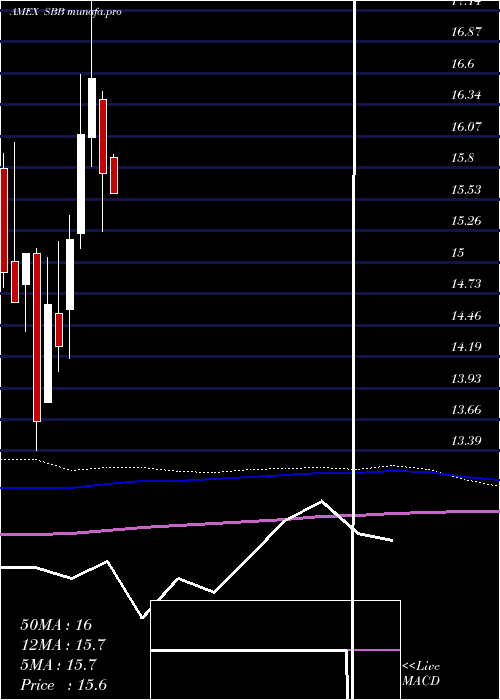
Task: Click the 13.93 price axis label
Action: tap(467, 379)
